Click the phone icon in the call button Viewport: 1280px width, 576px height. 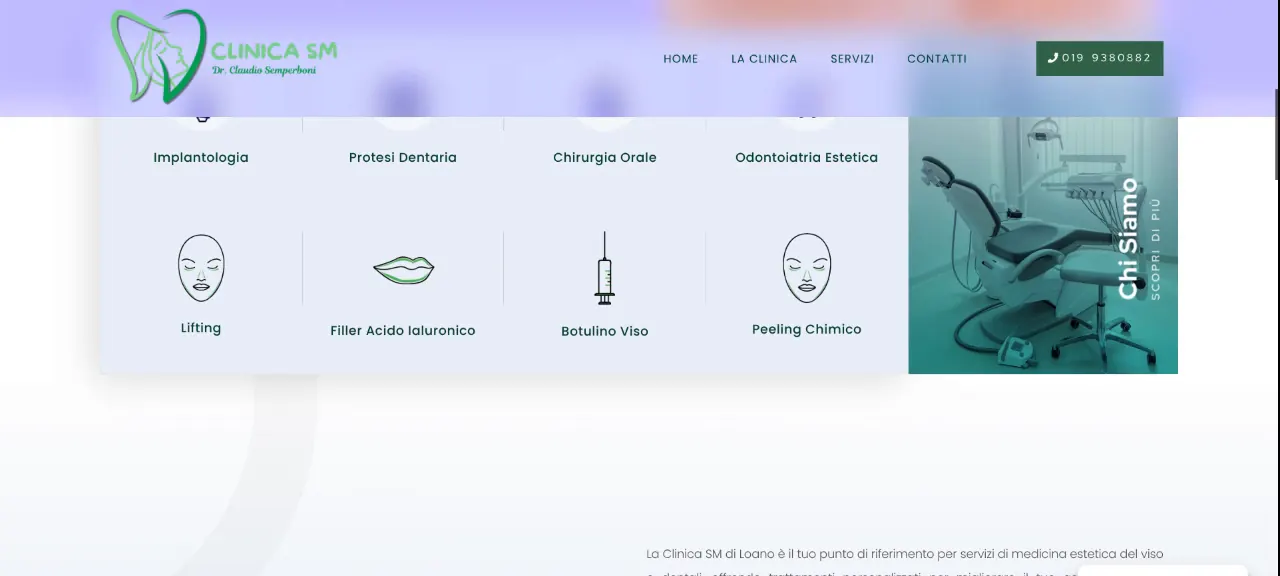click(1053, 58)
